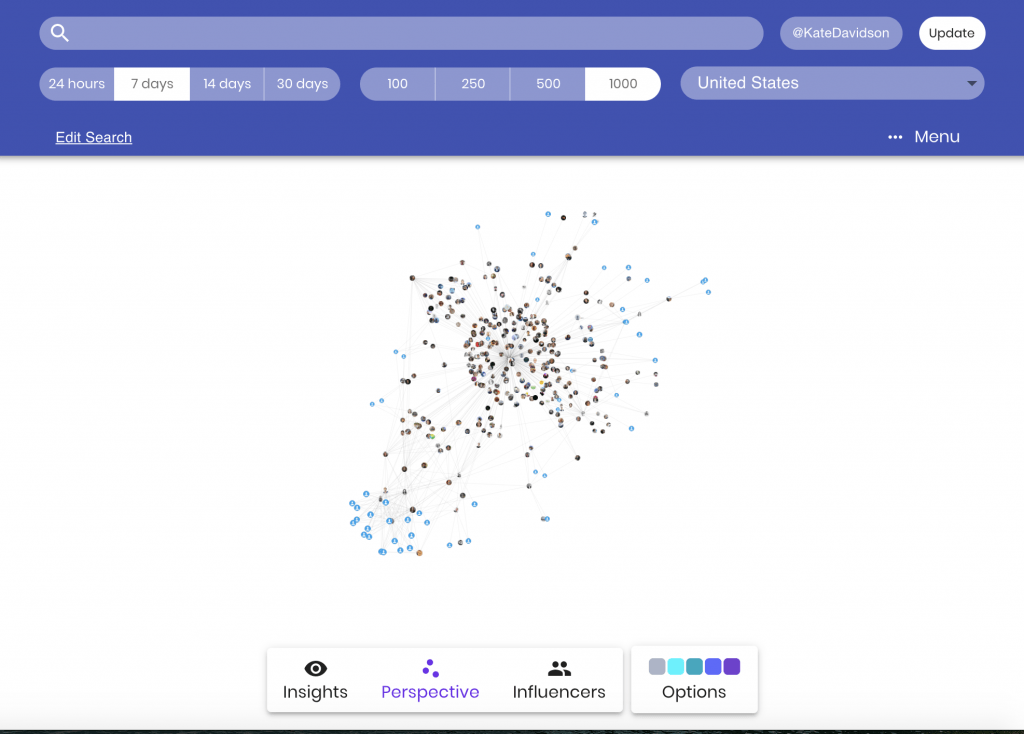The image size is (1024, 734).
Task: Click the three-dot Menu icon
Action: (x=895, y=138)
